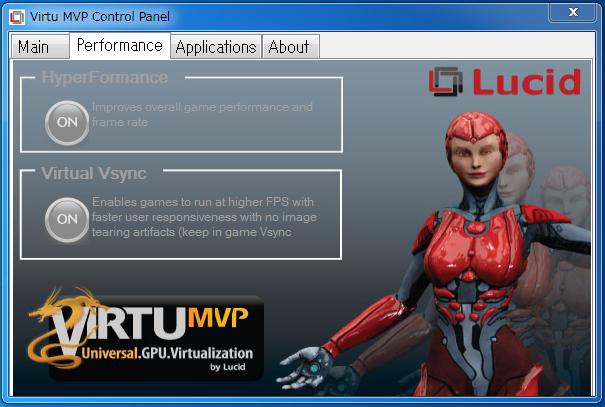Select the Performance tab
605x407 pixels.
tap(120, 46)
